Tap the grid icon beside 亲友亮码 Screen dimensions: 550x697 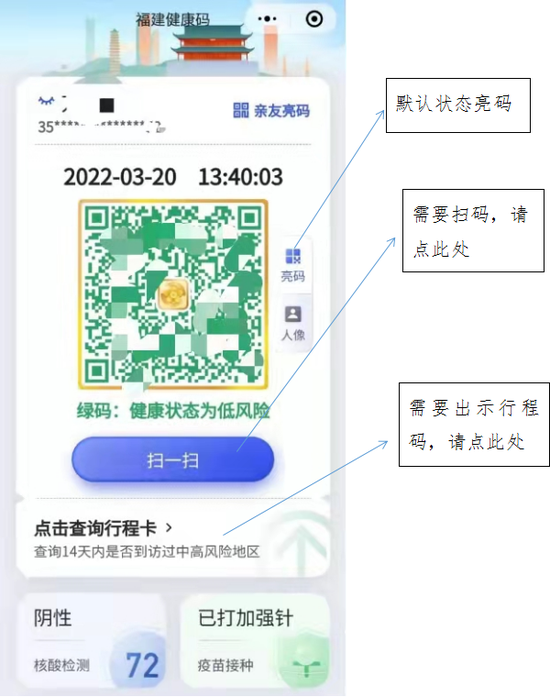[241, 110]
